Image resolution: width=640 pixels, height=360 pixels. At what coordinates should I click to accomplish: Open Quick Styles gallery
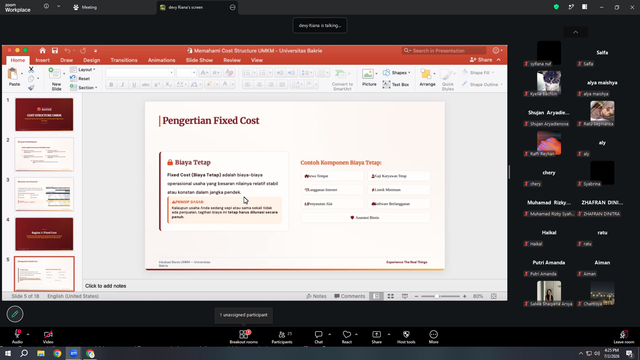[448, 80]
